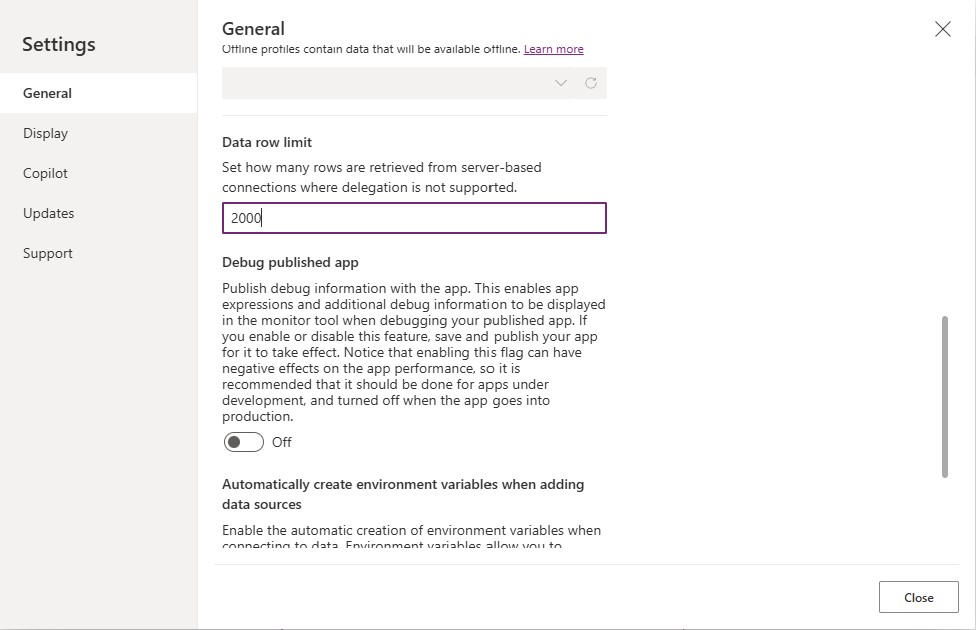Image resolution: width=976 pixels, height=630 pixels.
Task: Click the dropdown chevron under General heading
Action: point(560,83)
